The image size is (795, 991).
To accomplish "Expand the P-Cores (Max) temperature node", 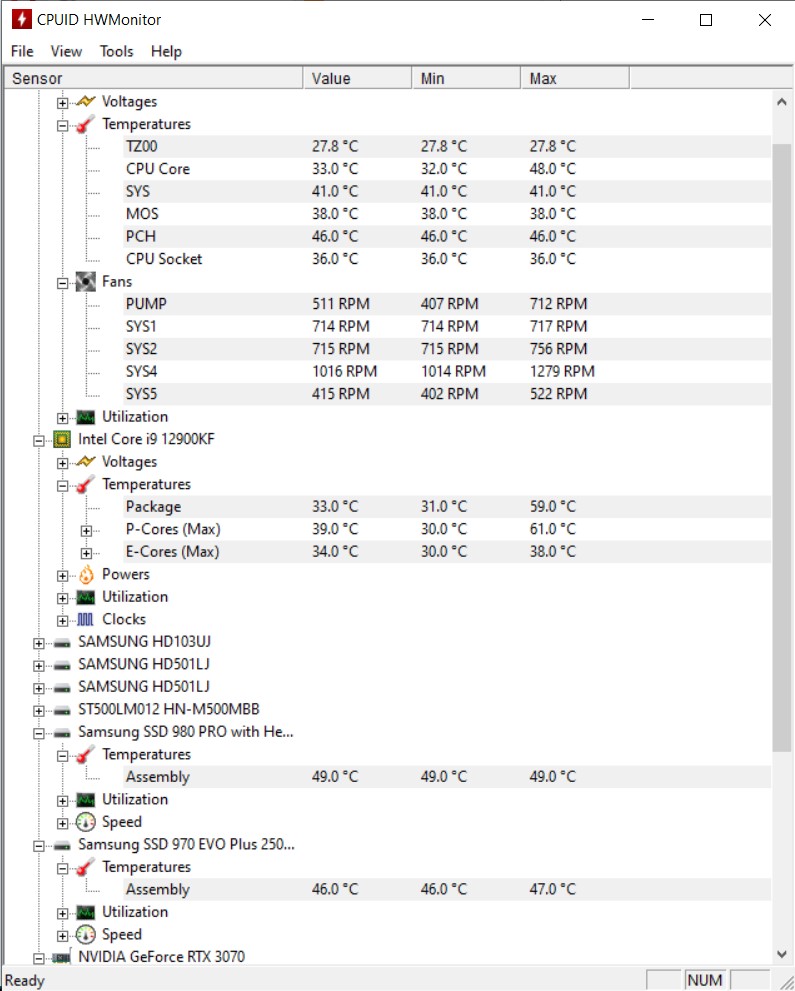I will 87,530.
